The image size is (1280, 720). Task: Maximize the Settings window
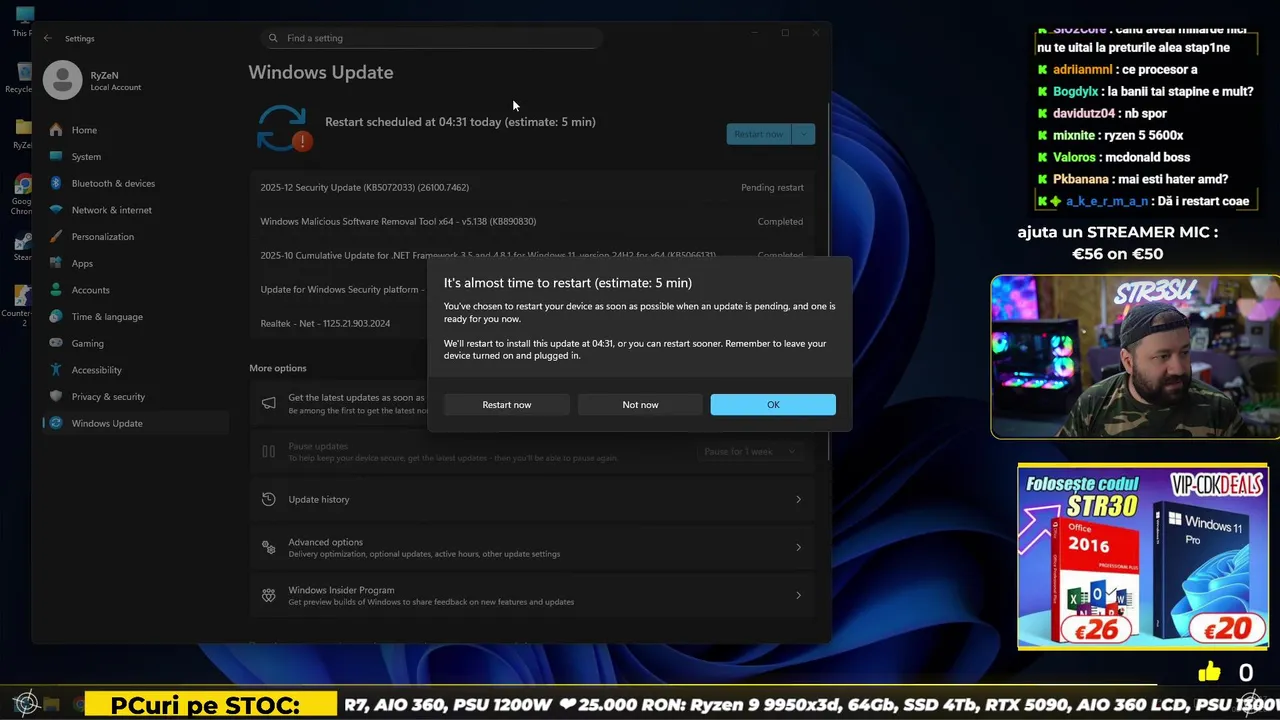(785, 33)
